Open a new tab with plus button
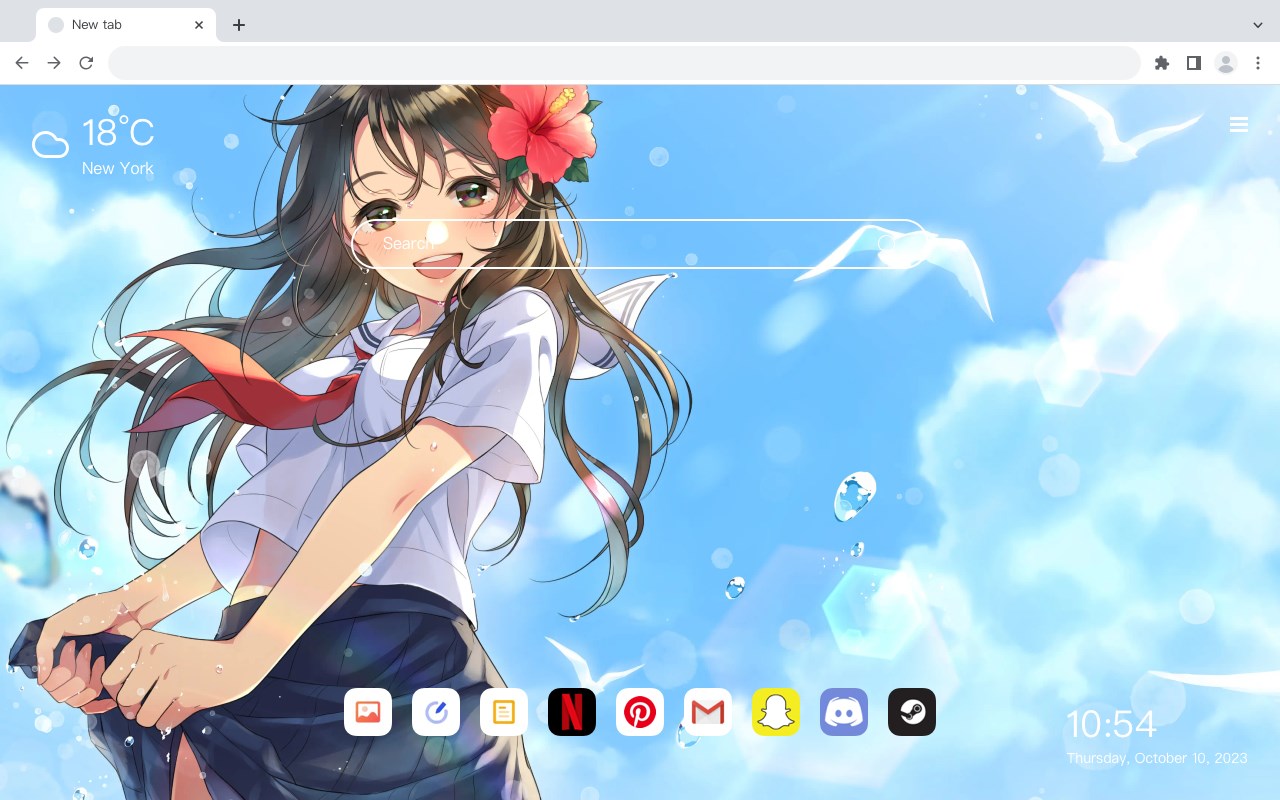Image resolution: width=1280 pixels, height=800 pixels. tap(238, 25)
